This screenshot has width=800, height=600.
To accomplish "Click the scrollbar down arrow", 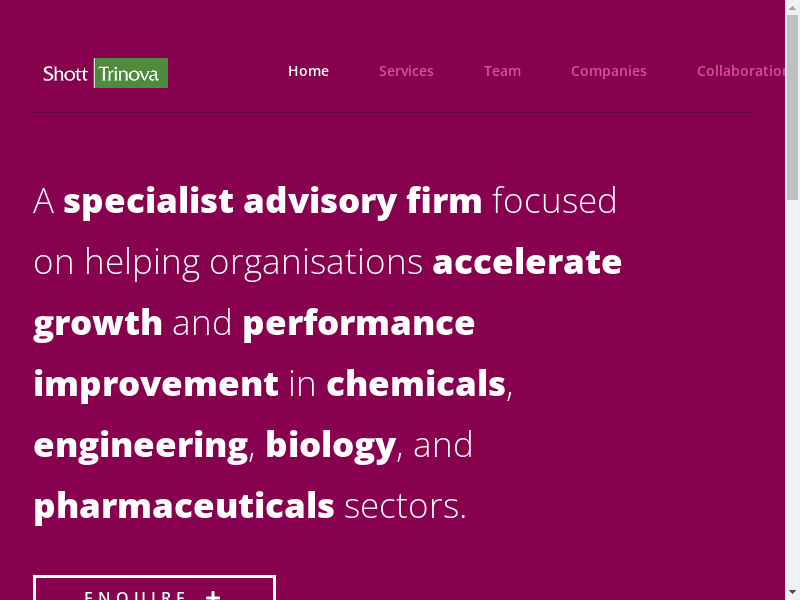I will pos(792,592).
